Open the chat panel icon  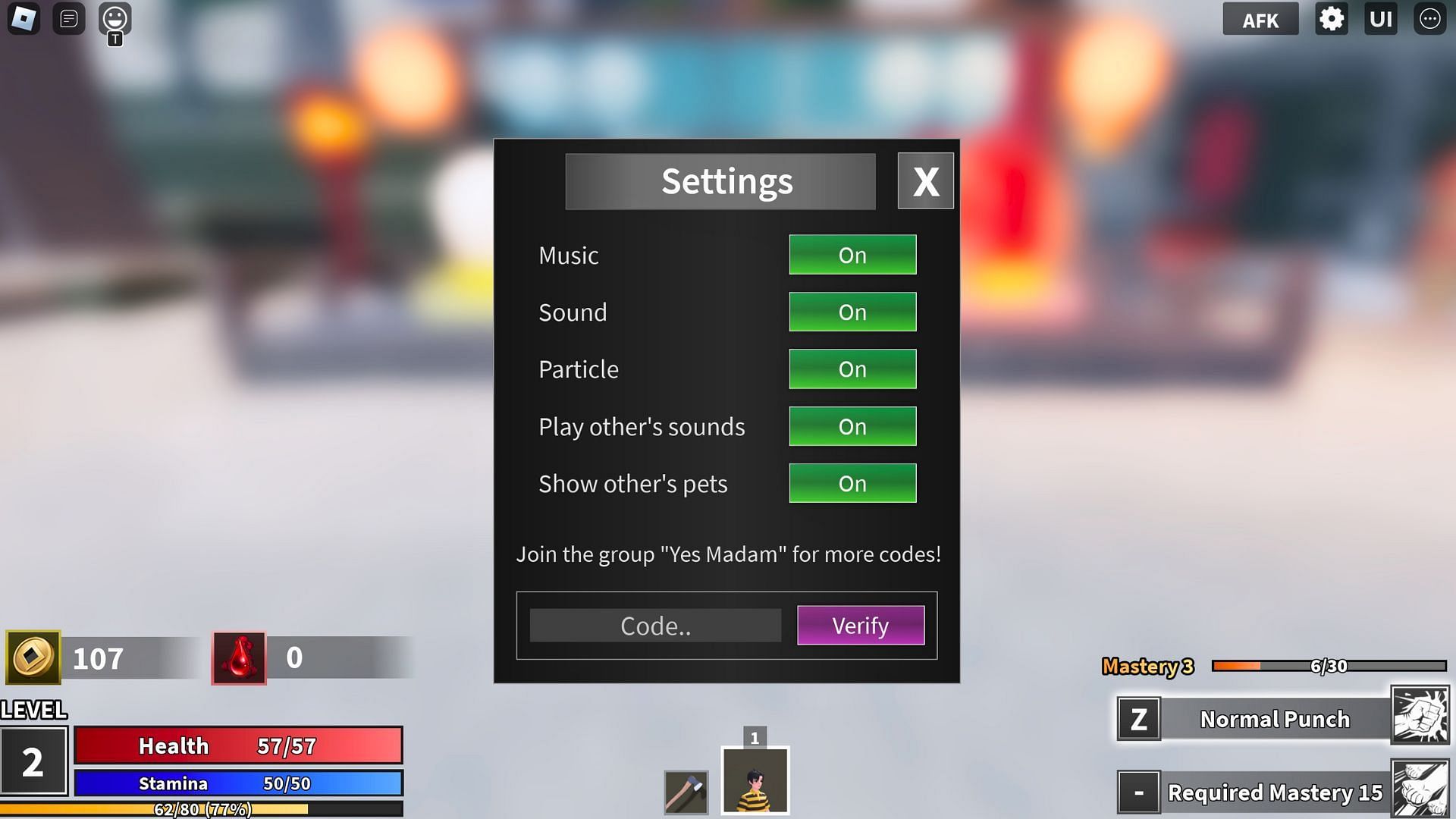69,19
